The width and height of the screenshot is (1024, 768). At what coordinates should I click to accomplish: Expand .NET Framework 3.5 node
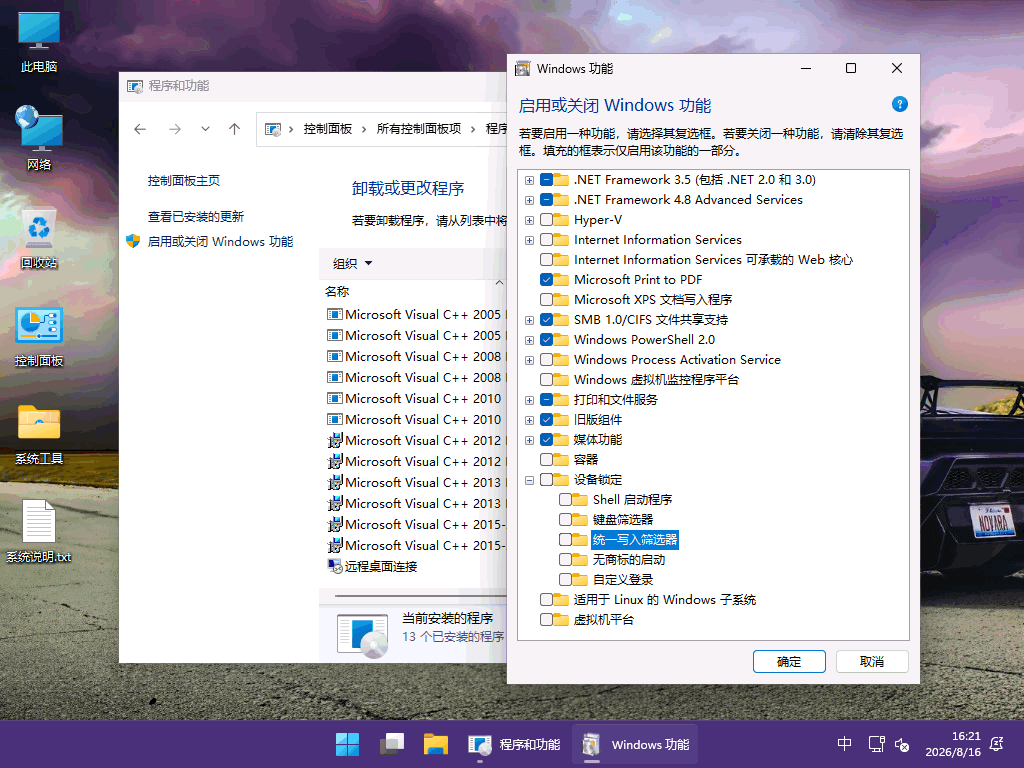530,180
